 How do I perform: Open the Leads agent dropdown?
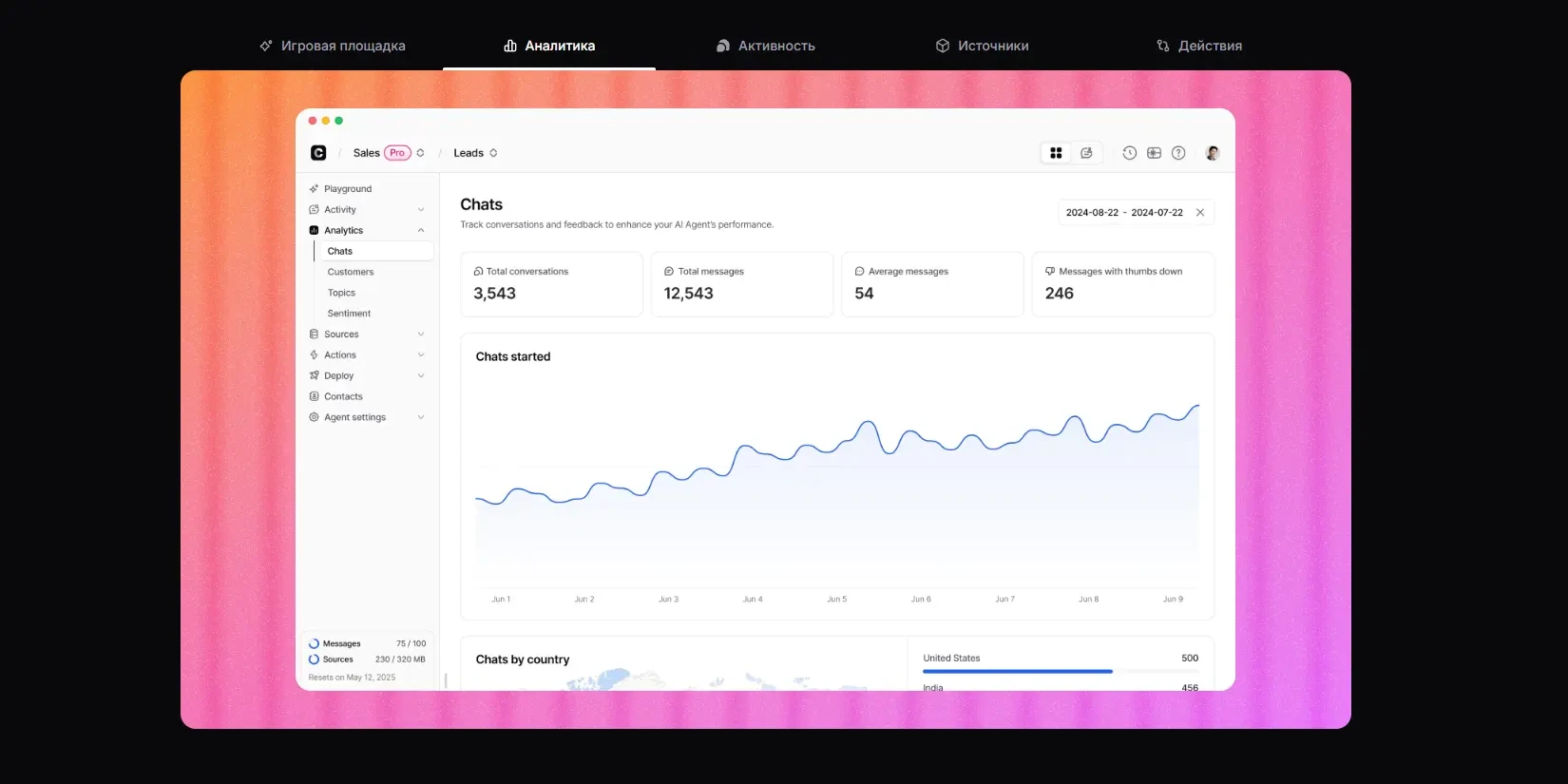click(x=475, y=153)
